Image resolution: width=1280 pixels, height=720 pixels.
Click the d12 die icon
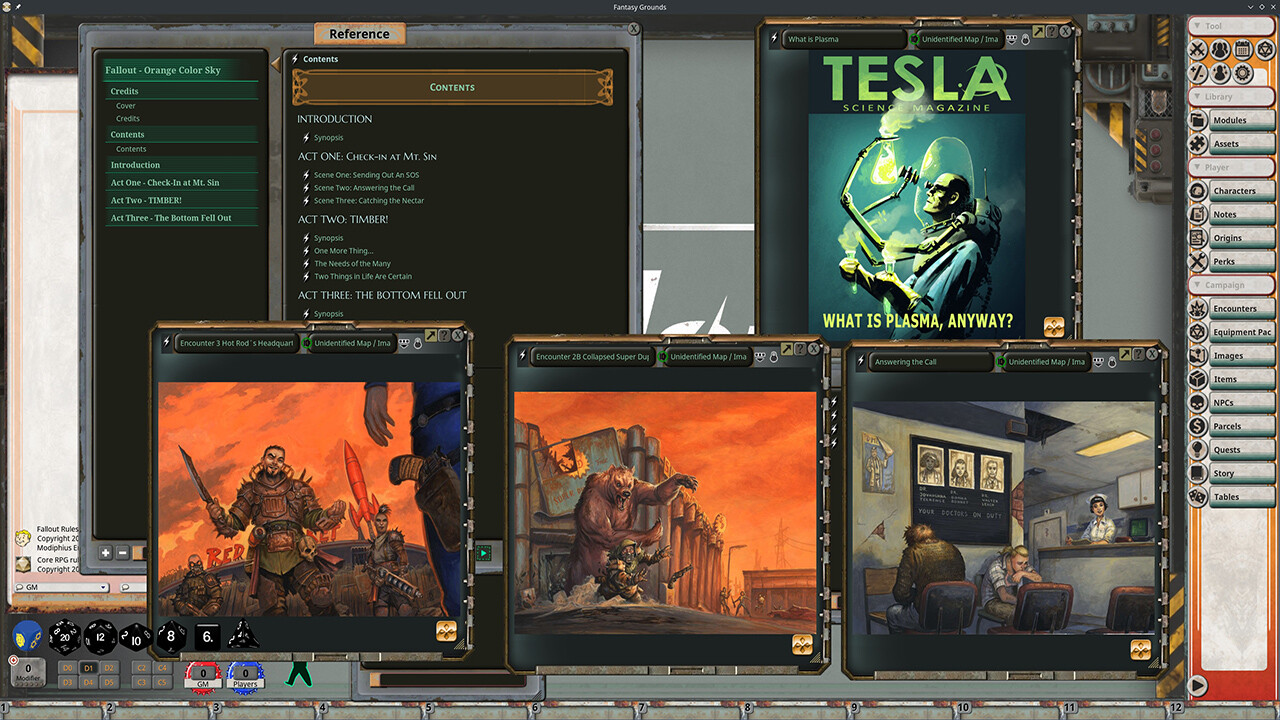coord(100,635)
